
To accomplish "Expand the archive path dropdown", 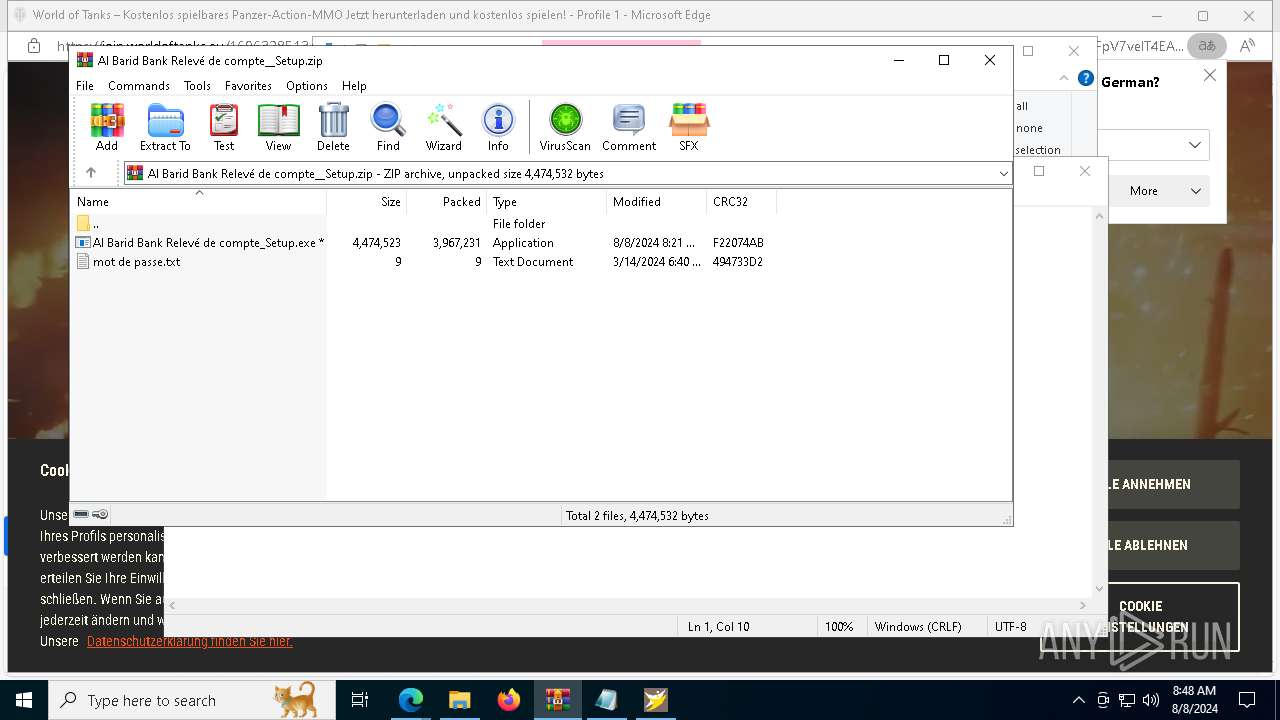I will pos(1003,173).
